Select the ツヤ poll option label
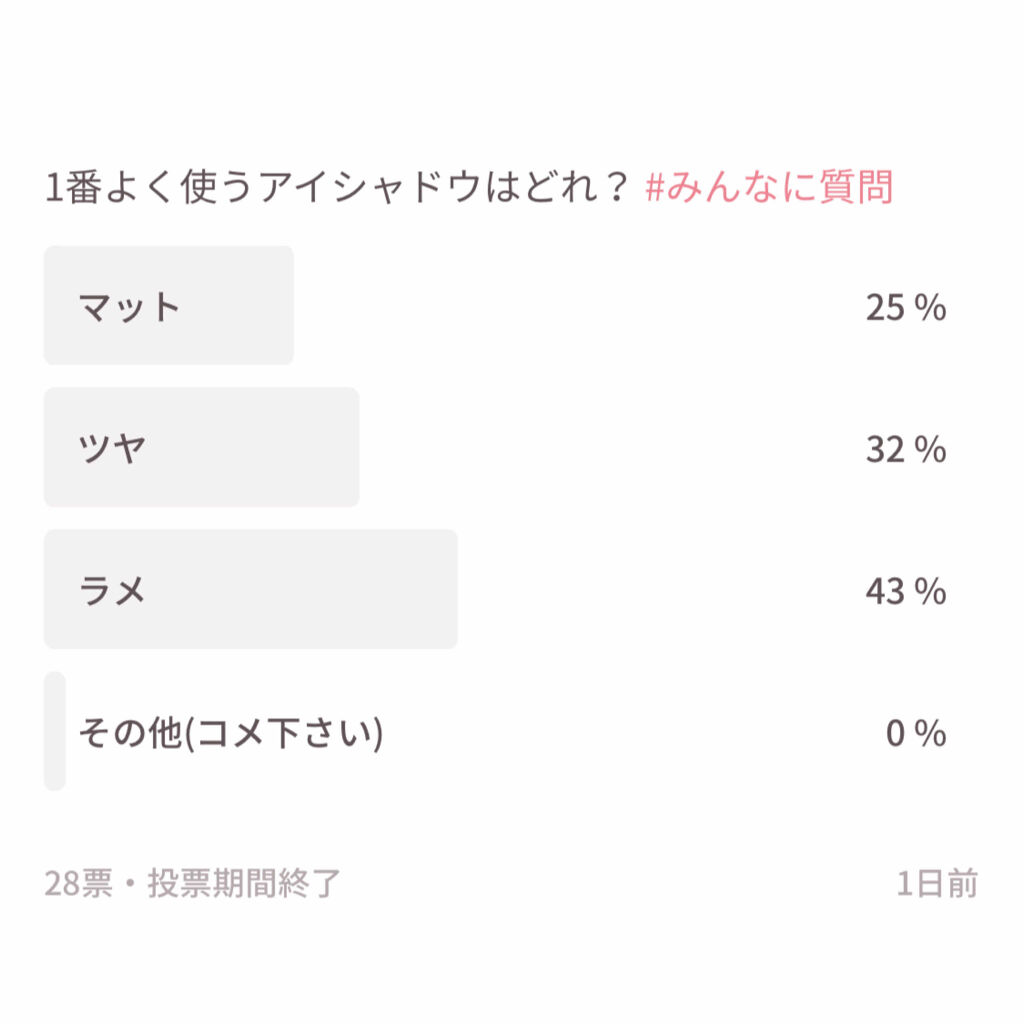This screenshot has height=1024, width=1024. click(113, 449)
